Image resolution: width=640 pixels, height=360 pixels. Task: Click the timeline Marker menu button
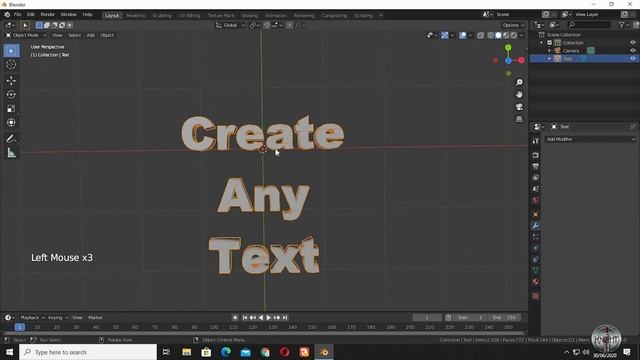click(x=95, y=318)
